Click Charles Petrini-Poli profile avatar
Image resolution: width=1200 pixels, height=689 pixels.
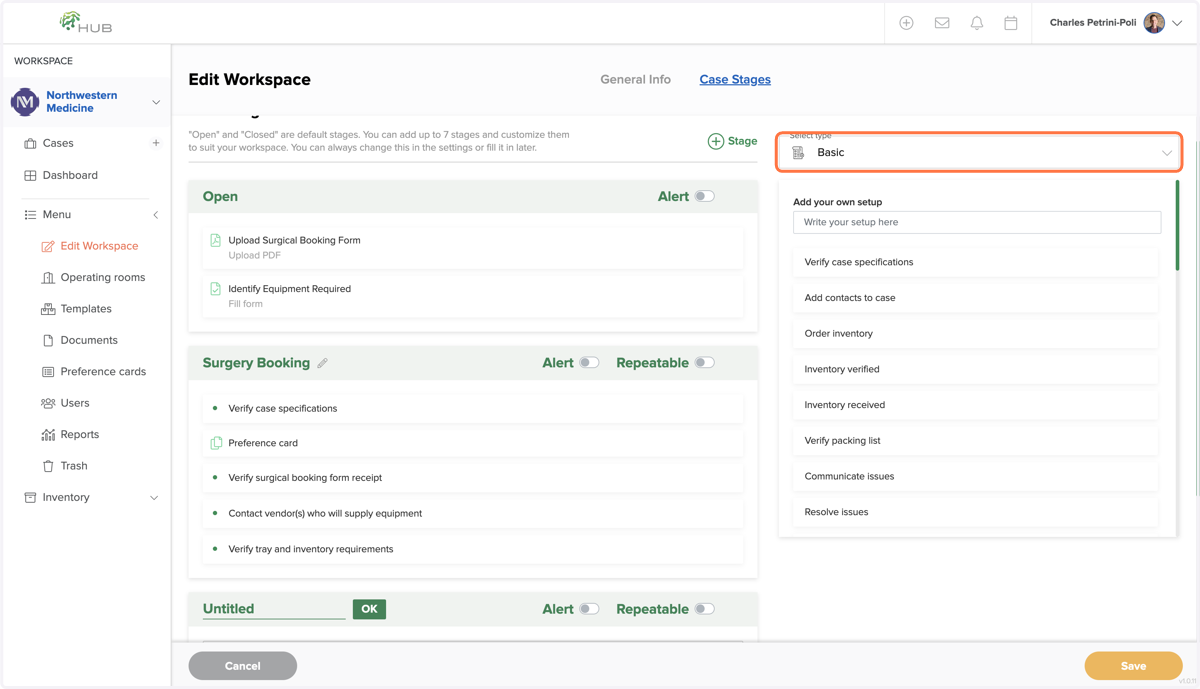click(x=1154, y=23)
